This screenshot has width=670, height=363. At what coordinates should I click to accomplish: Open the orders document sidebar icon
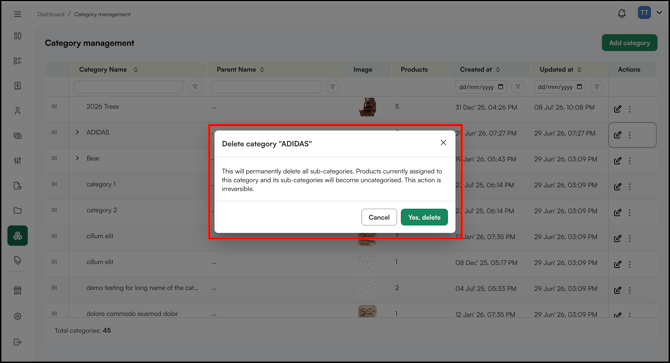(18, 86)
